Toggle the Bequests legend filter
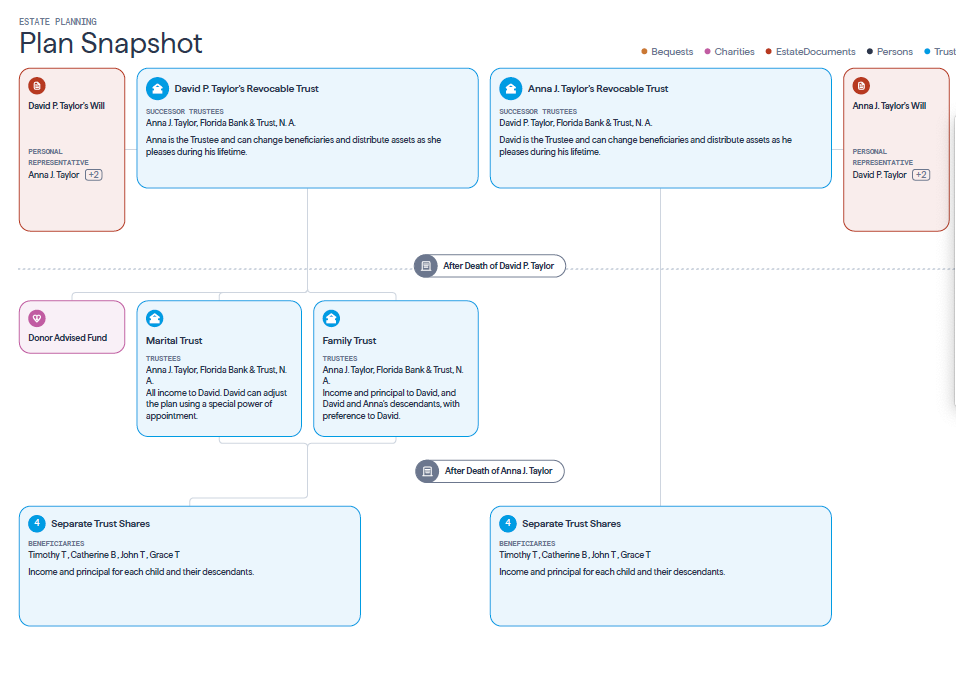Viewport: 956px width, 684px height. click(x=667, y=52)
